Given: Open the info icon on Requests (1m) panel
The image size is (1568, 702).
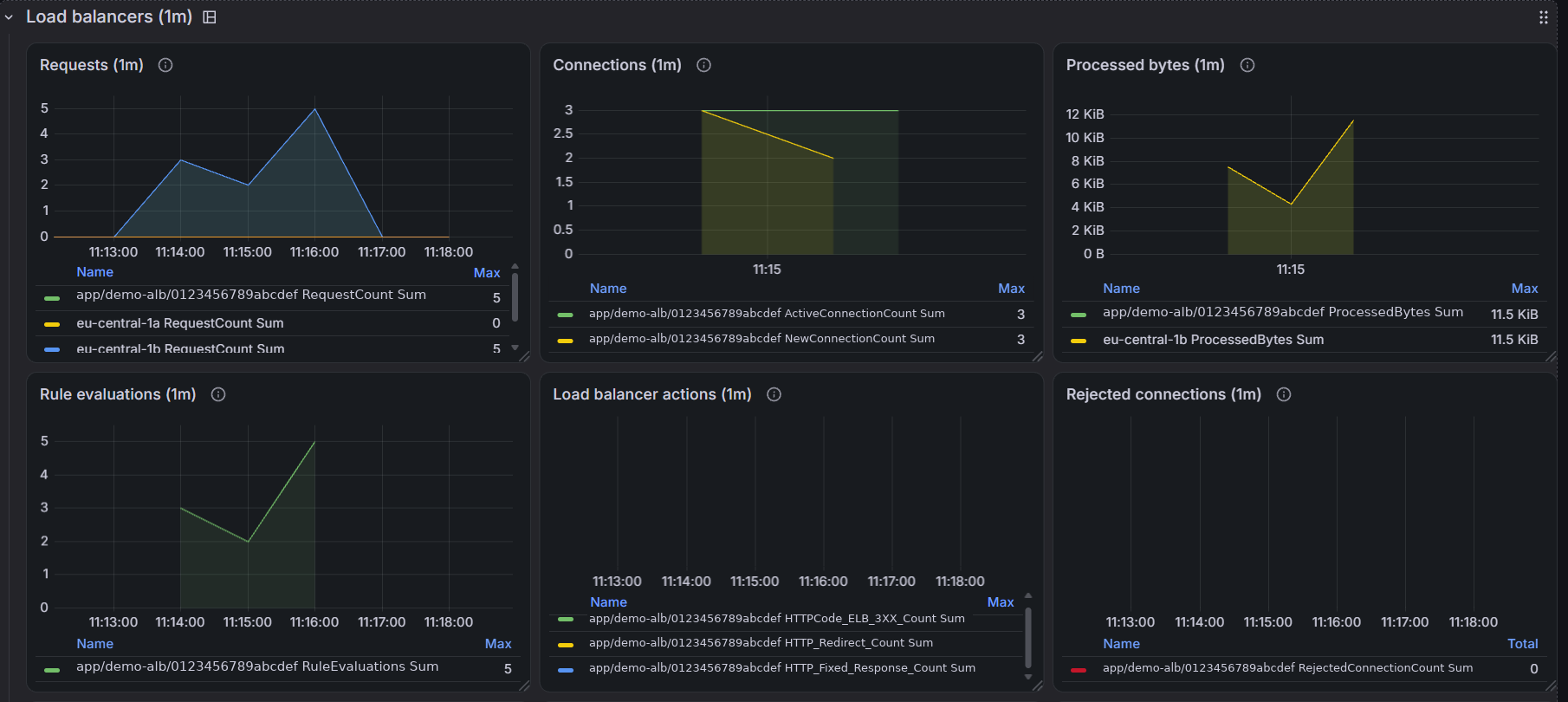Looking at the screenshot, I should pos(165,65).
